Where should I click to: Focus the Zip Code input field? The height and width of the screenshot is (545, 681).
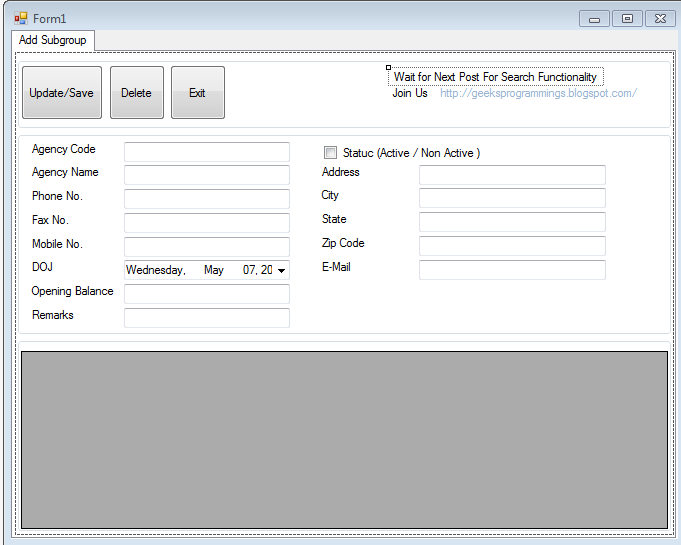coord(512,246)
